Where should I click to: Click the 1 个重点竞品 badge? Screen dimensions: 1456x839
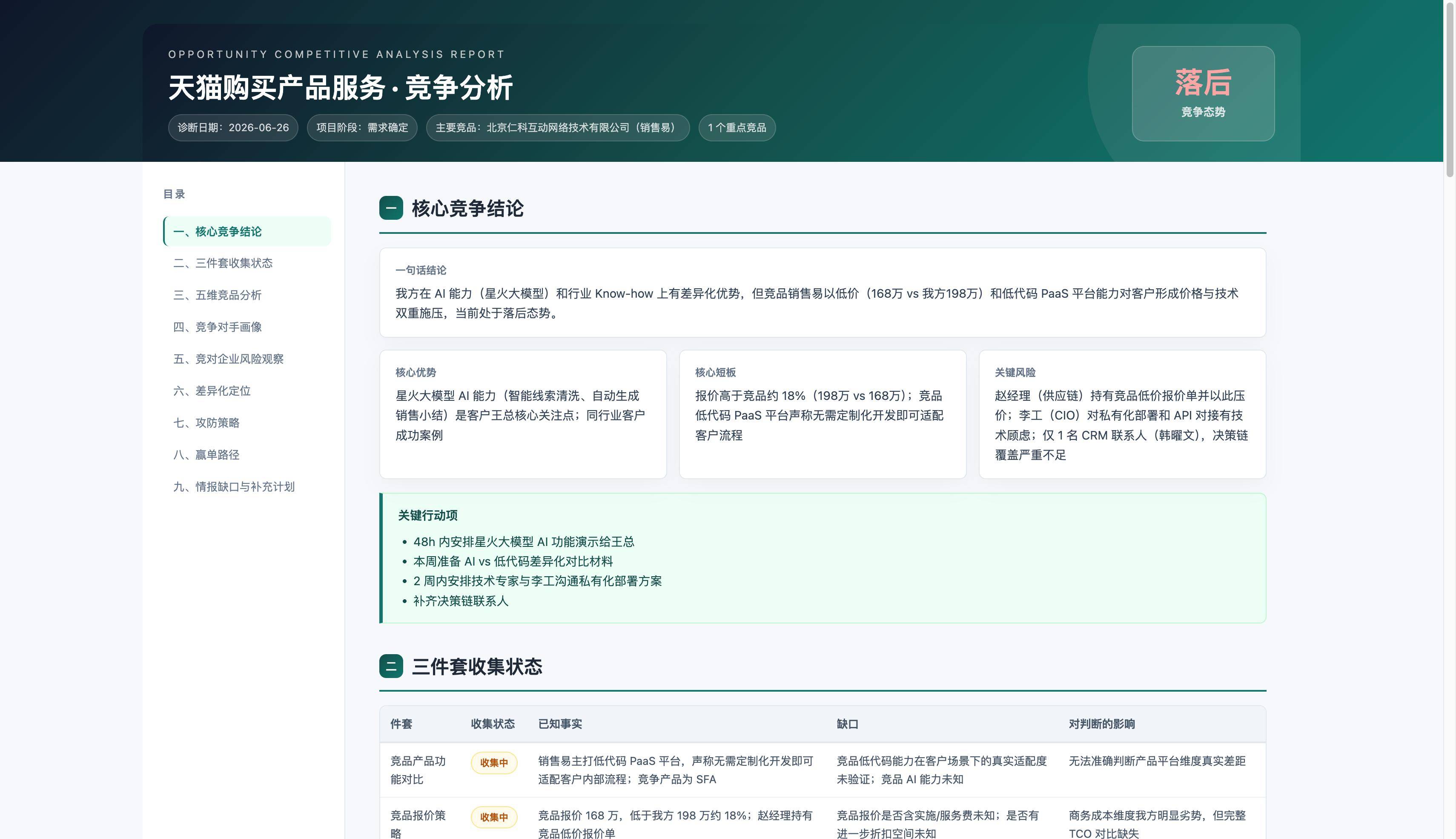pos(737,127)
